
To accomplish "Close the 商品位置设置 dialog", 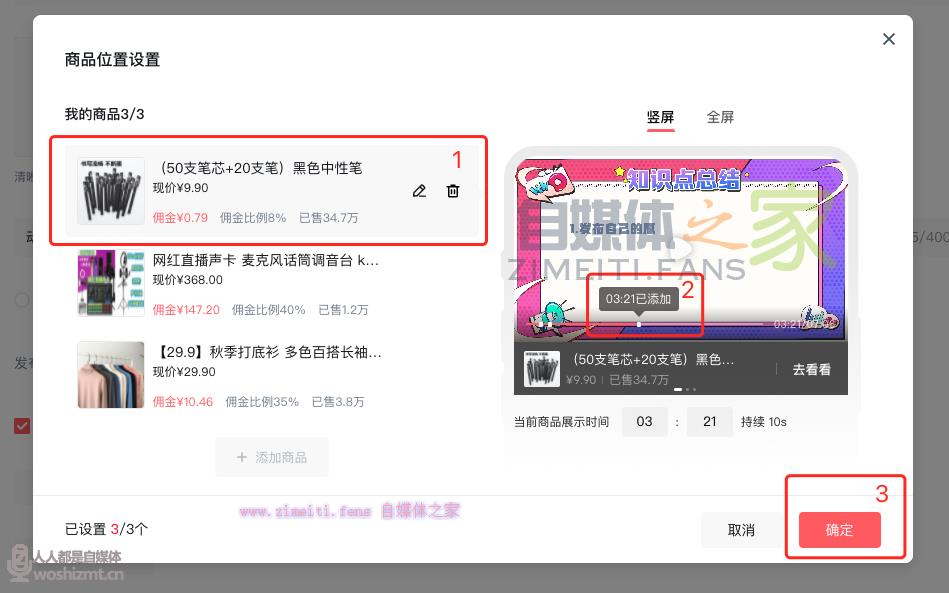I will click(888, 39).
